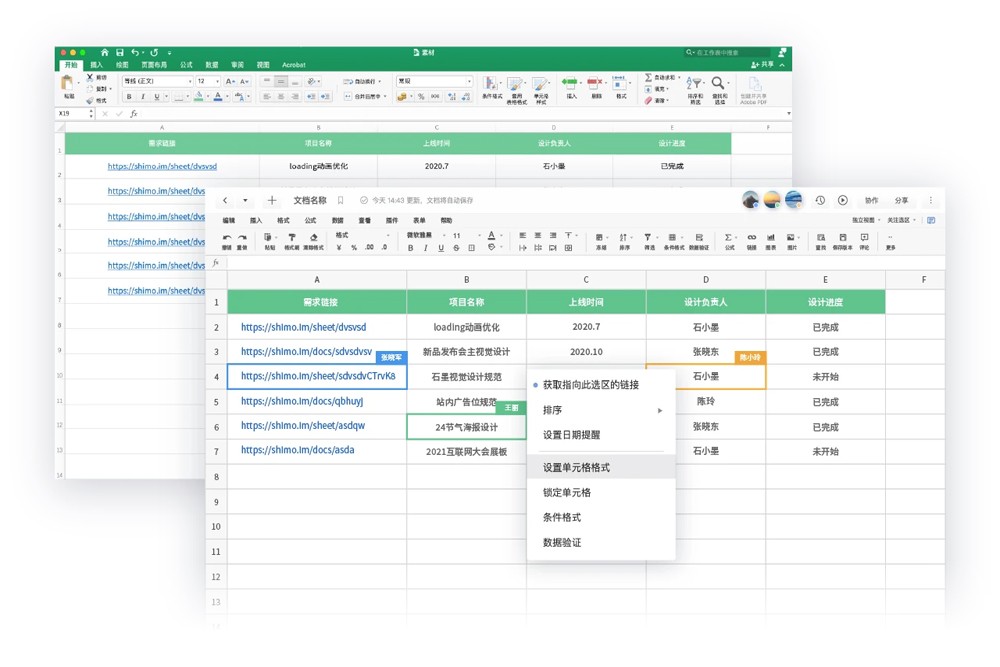The width and height of the screenshot is (1000, 667).
Task: Insert a chart with the 图表 icon
Action: (771, 238)
